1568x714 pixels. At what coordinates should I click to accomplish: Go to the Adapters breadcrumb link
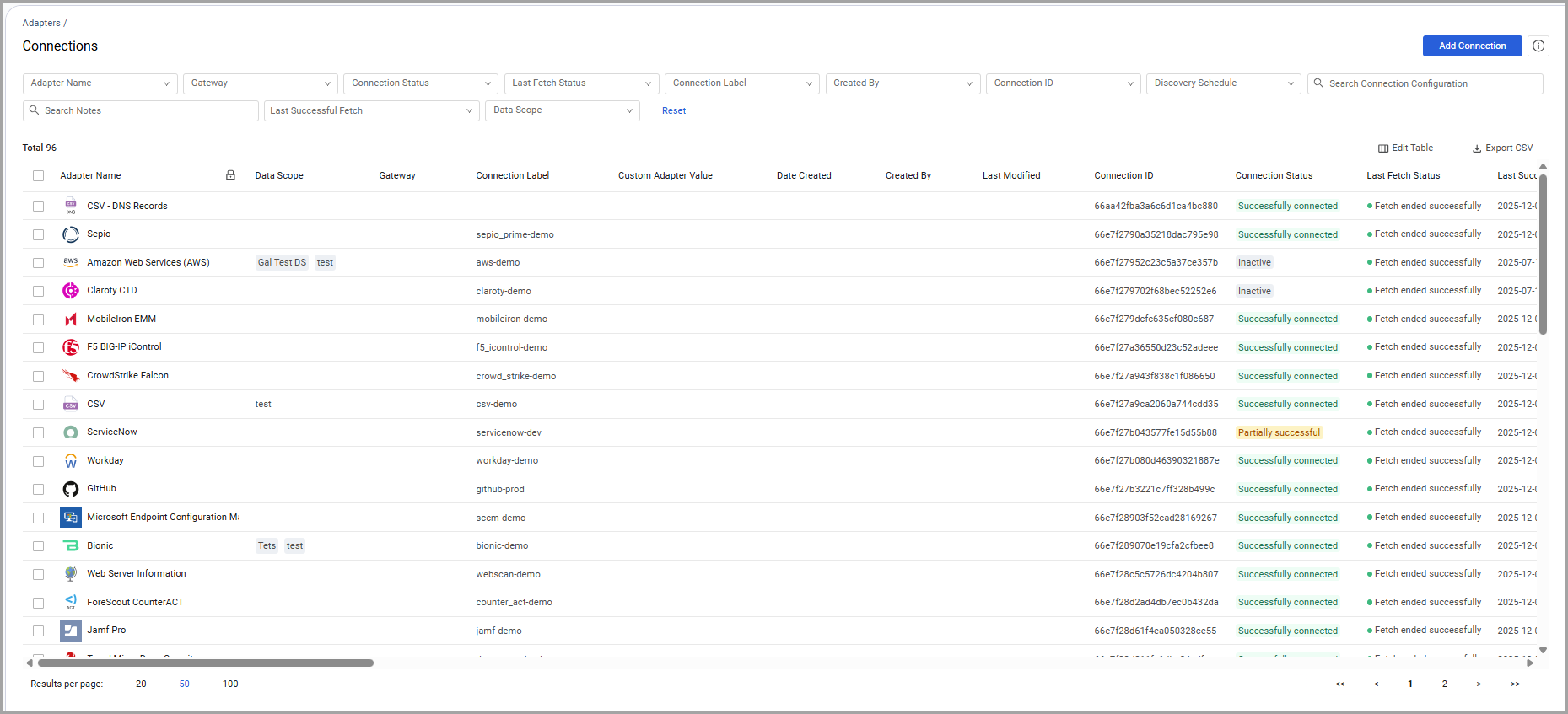tap(41, 23)
